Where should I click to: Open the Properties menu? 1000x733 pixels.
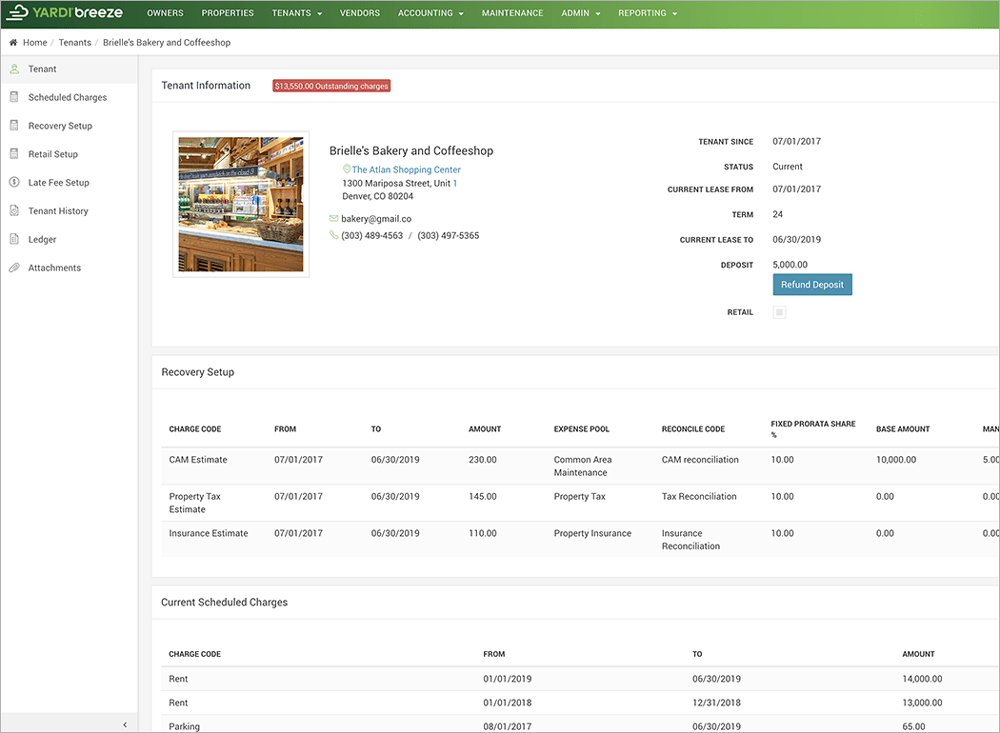tap(228, 13)
